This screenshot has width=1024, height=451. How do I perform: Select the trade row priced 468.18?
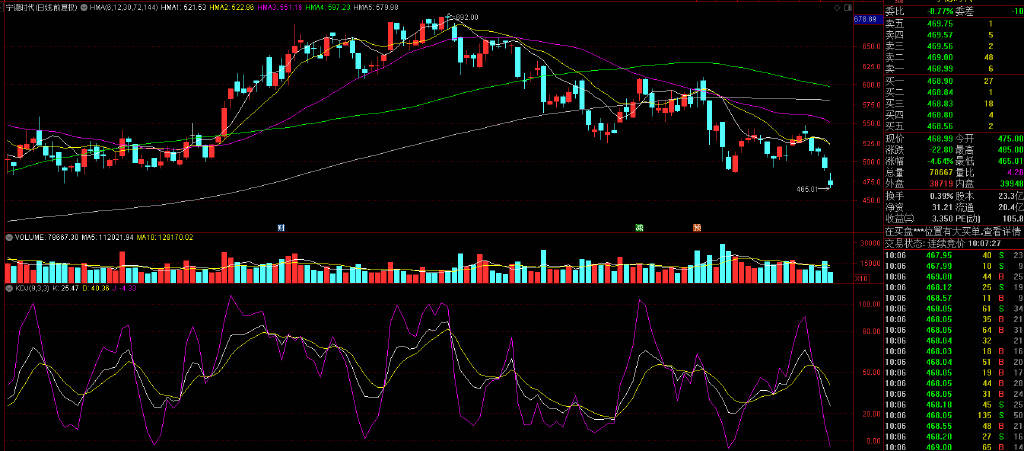pyautogui.click(x=953, y=405)
